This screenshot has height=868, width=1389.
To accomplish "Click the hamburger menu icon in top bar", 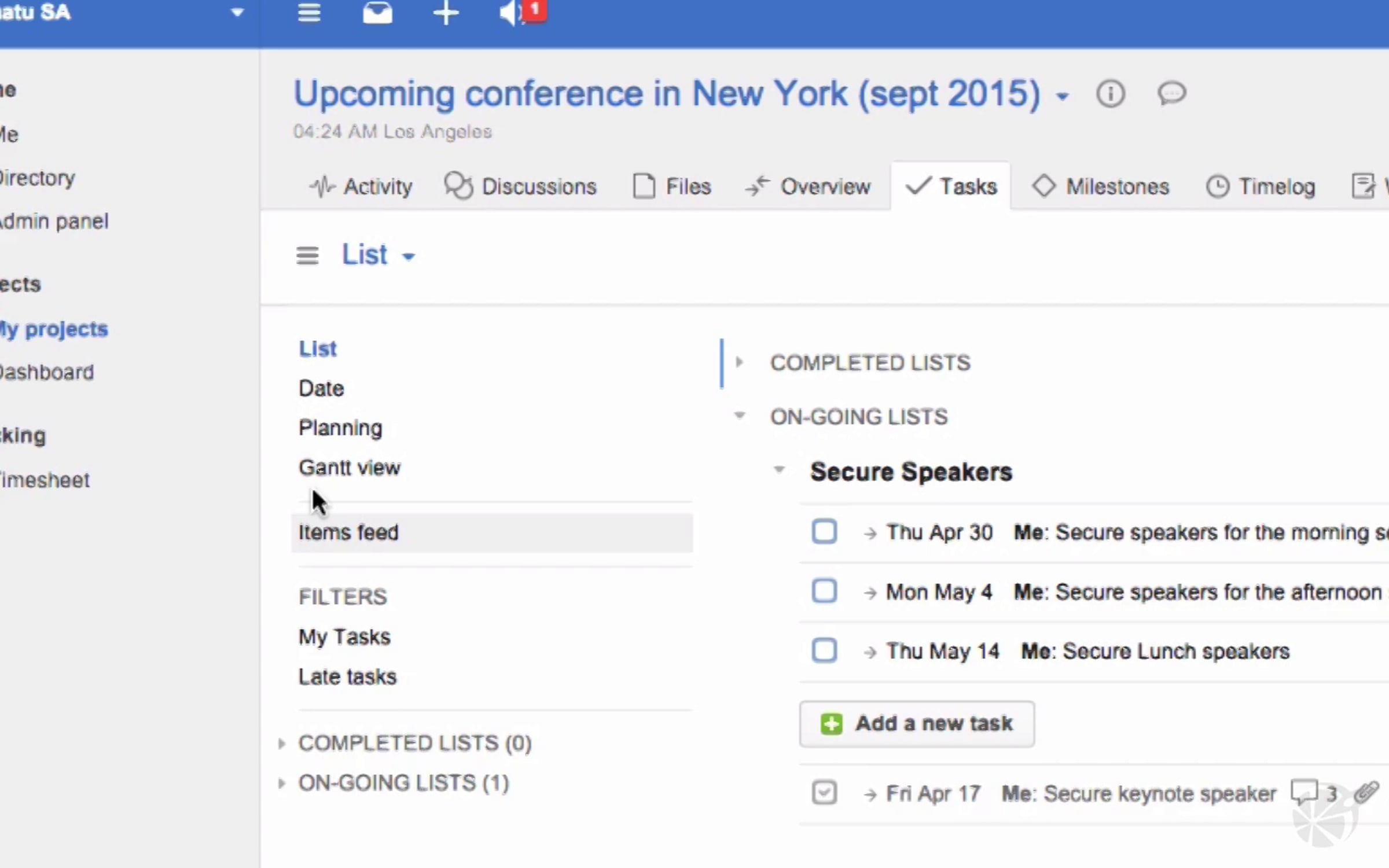I will 309,12.
